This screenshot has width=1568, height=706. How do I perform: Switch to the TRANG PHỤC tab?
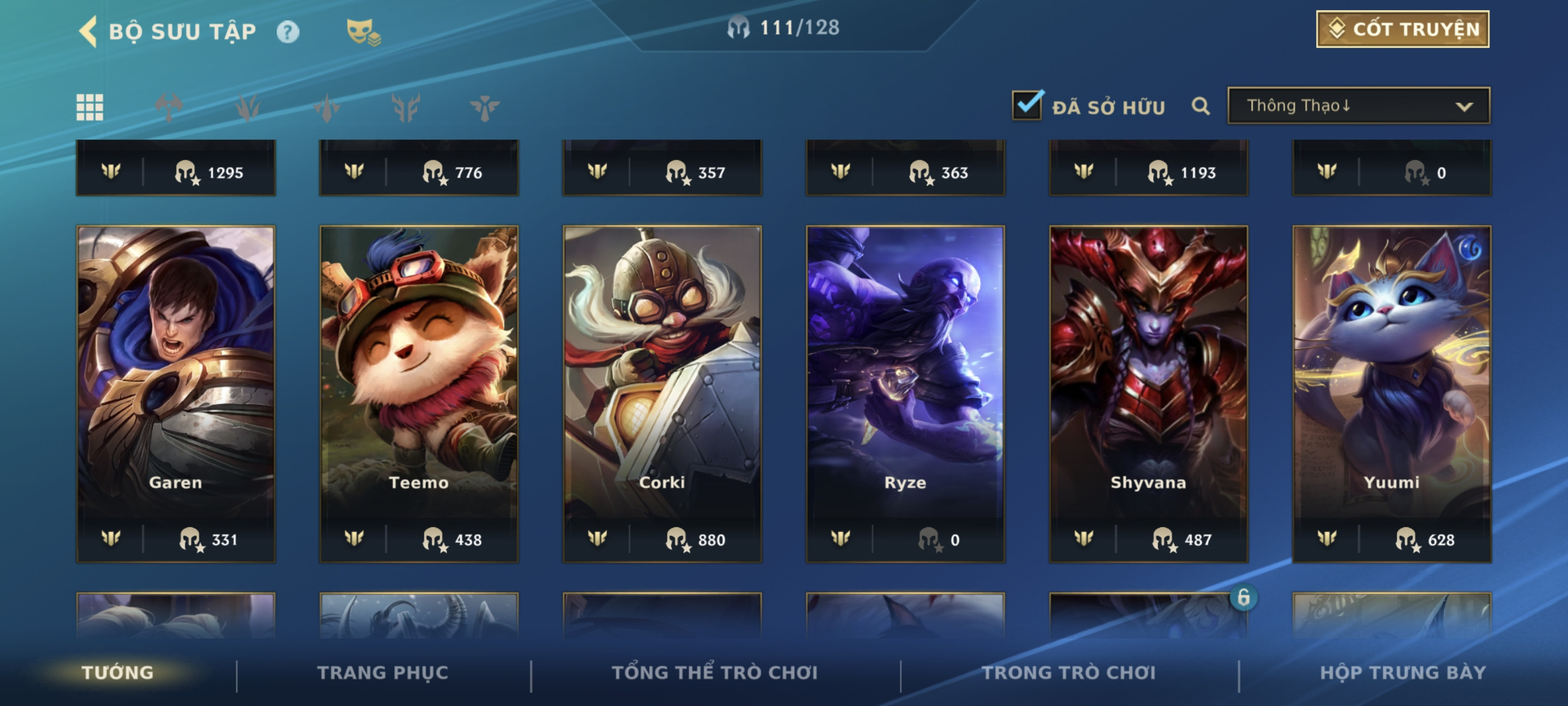(383, 672)
